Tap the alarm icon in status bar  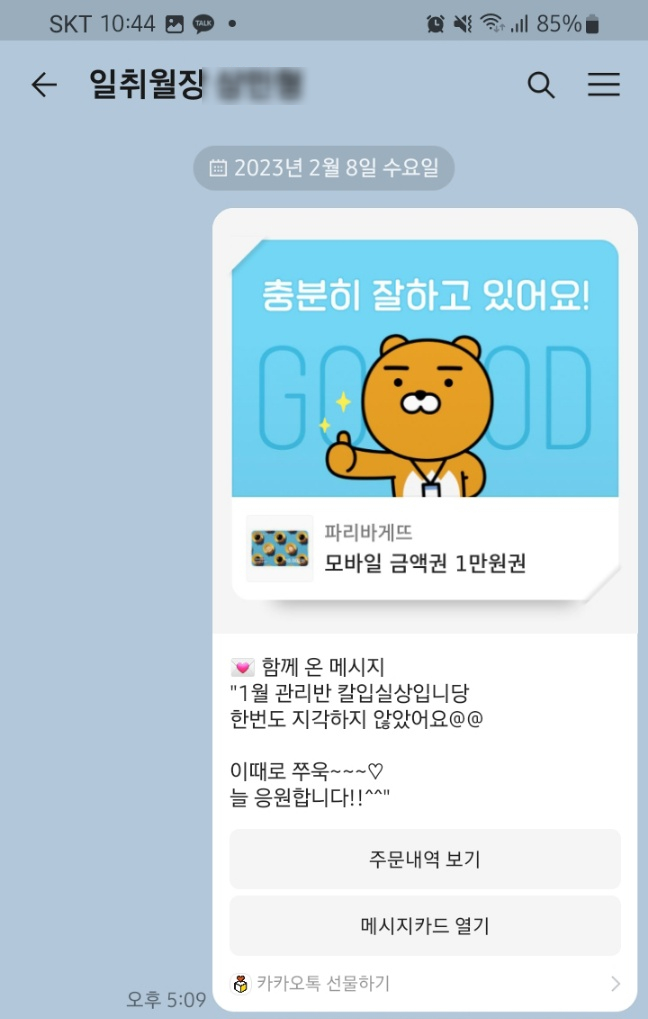pyautogui.click(x=435, y=25)
